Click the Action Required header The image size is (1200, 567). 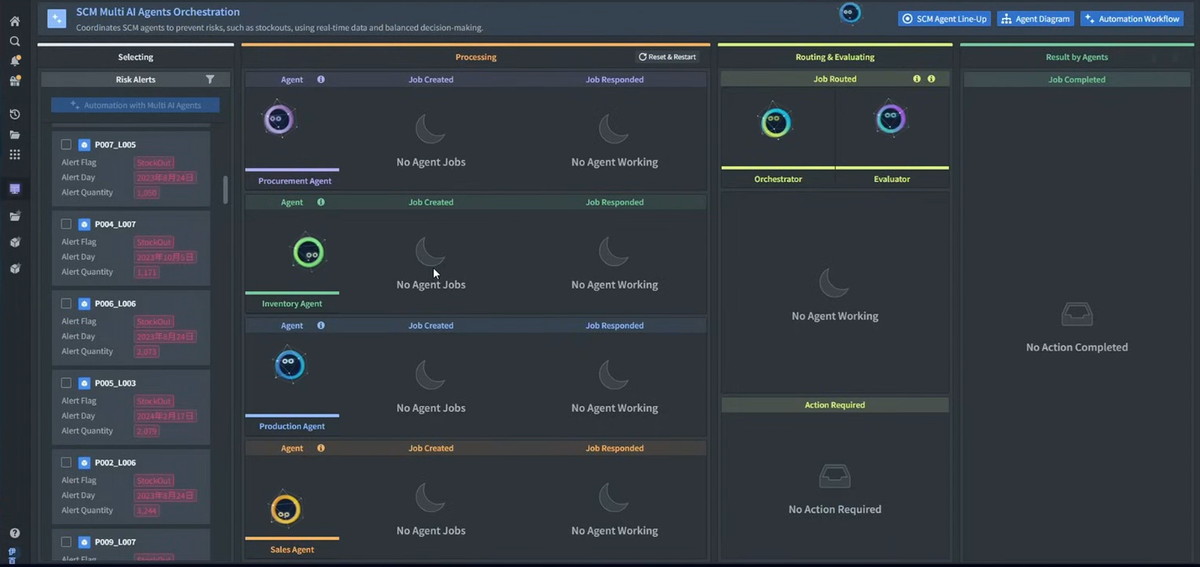pos(835,405)
